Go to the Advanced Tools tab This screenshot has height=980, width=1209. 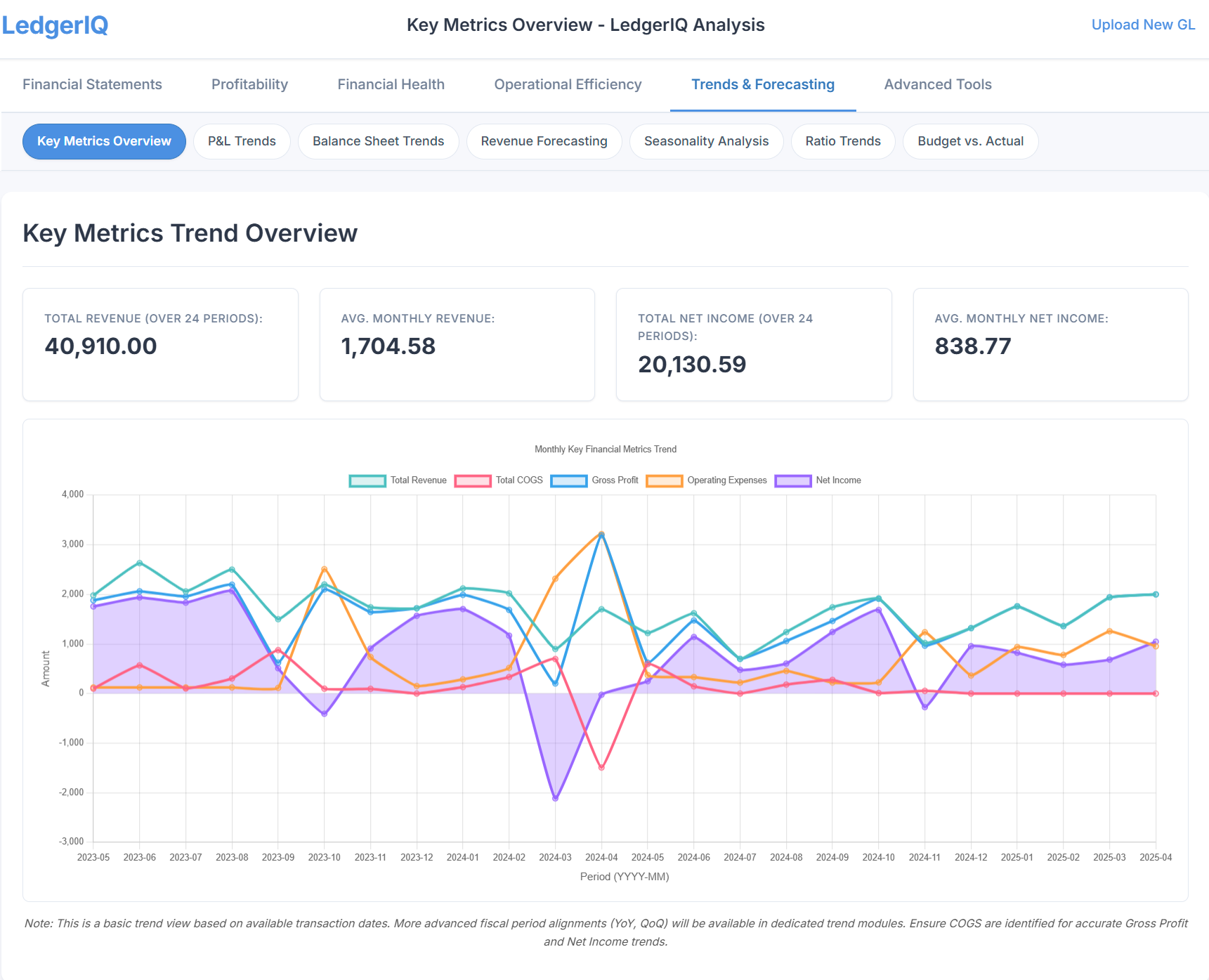click(x=938, y=84)
